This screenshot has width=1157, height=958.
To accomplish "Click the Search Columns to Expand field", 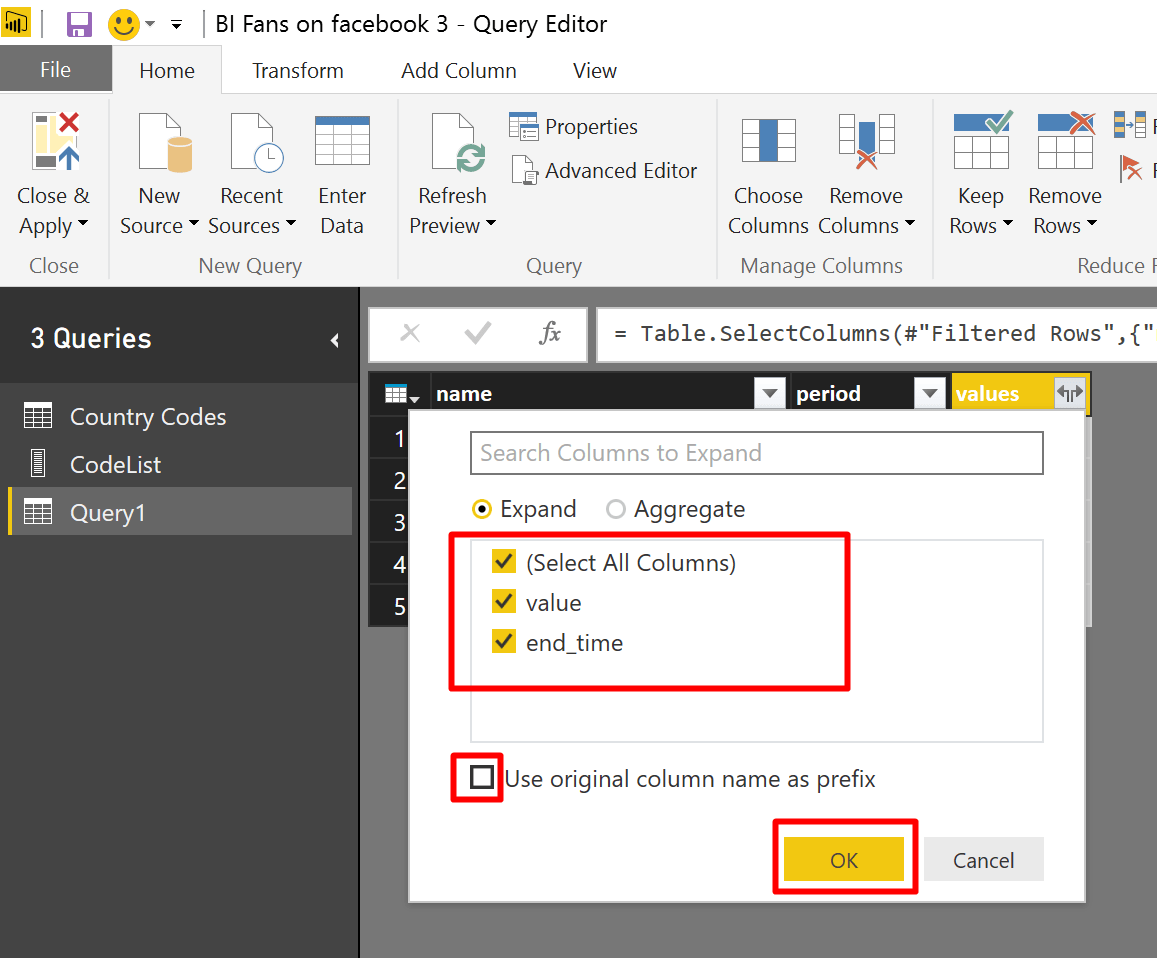I will [757, 453].
